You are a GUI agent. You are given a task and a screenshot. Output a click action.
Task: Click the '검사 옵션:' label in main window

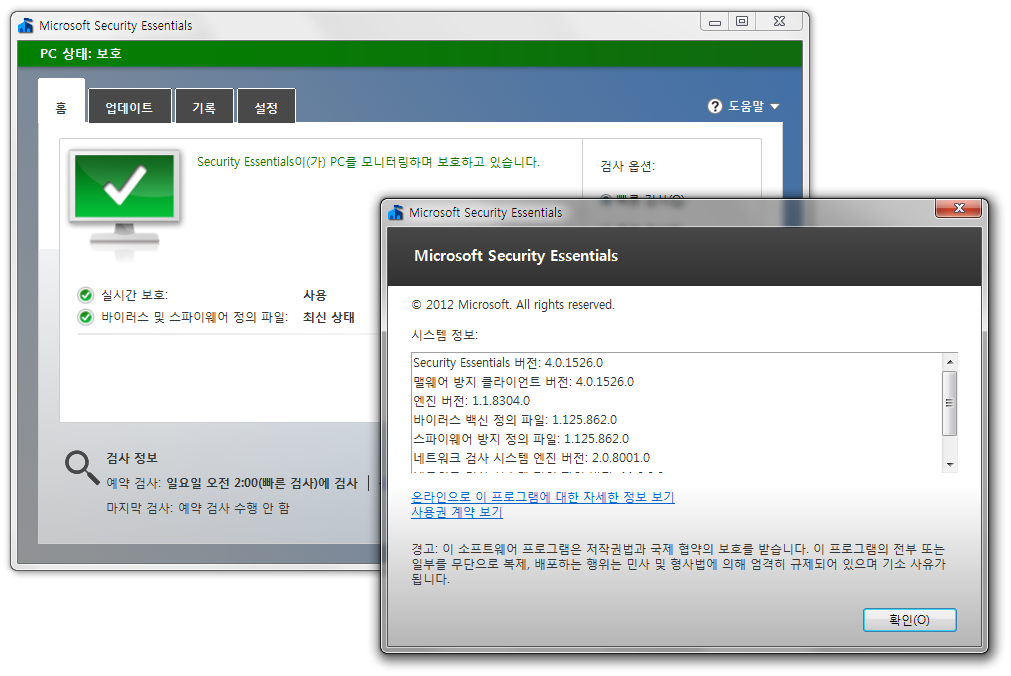click(627, 166)
